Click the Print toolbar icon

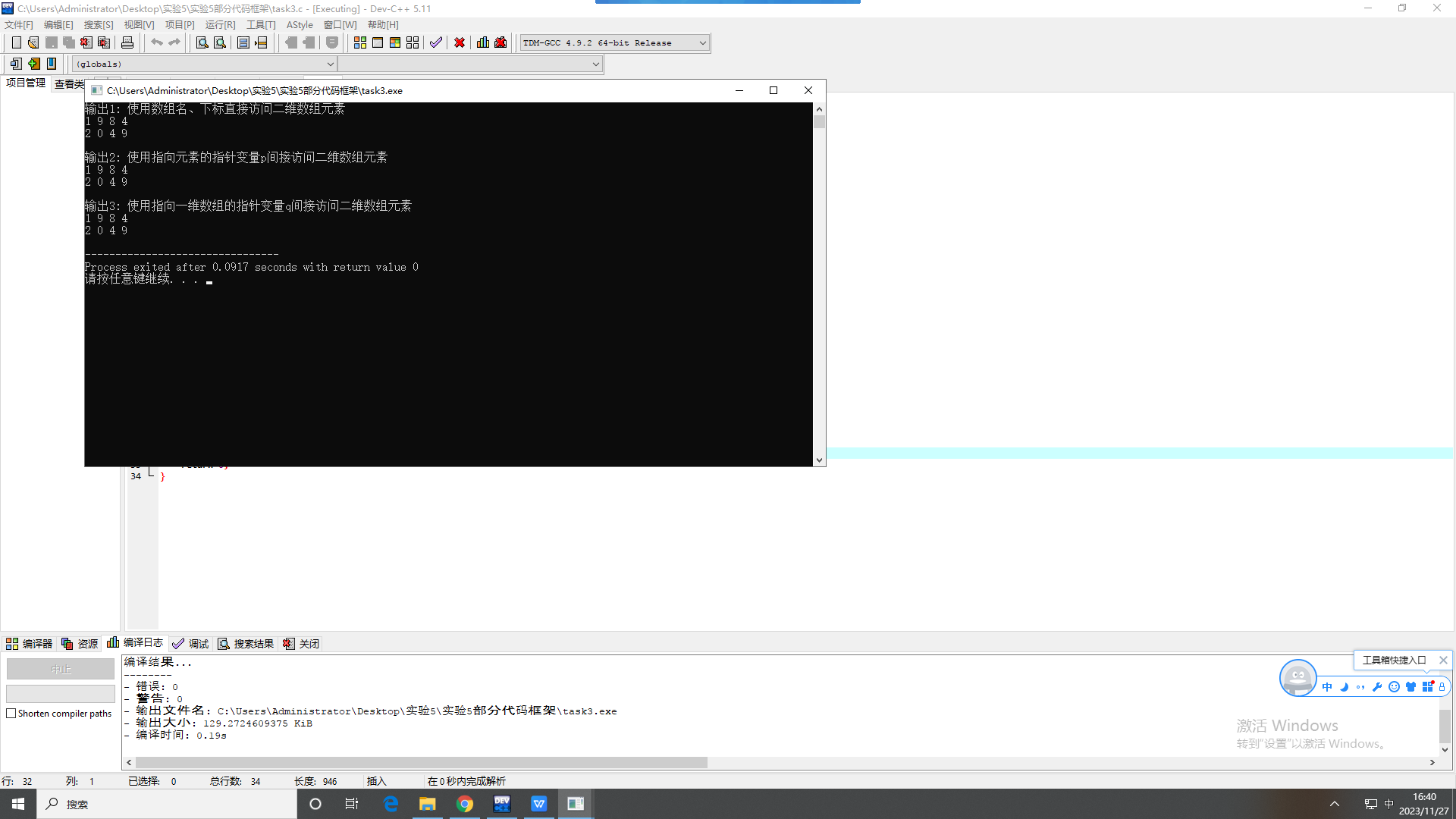127,42
